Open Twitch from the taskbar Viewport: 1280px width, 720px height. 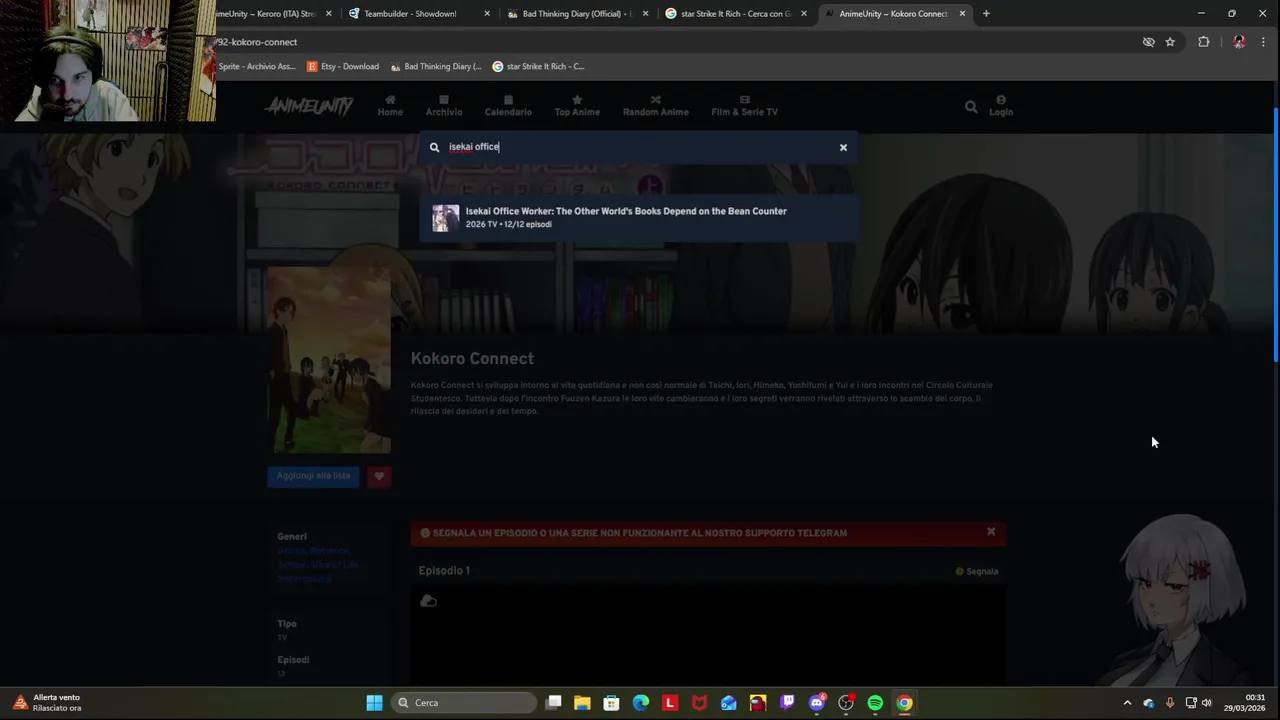click(787, 703)
